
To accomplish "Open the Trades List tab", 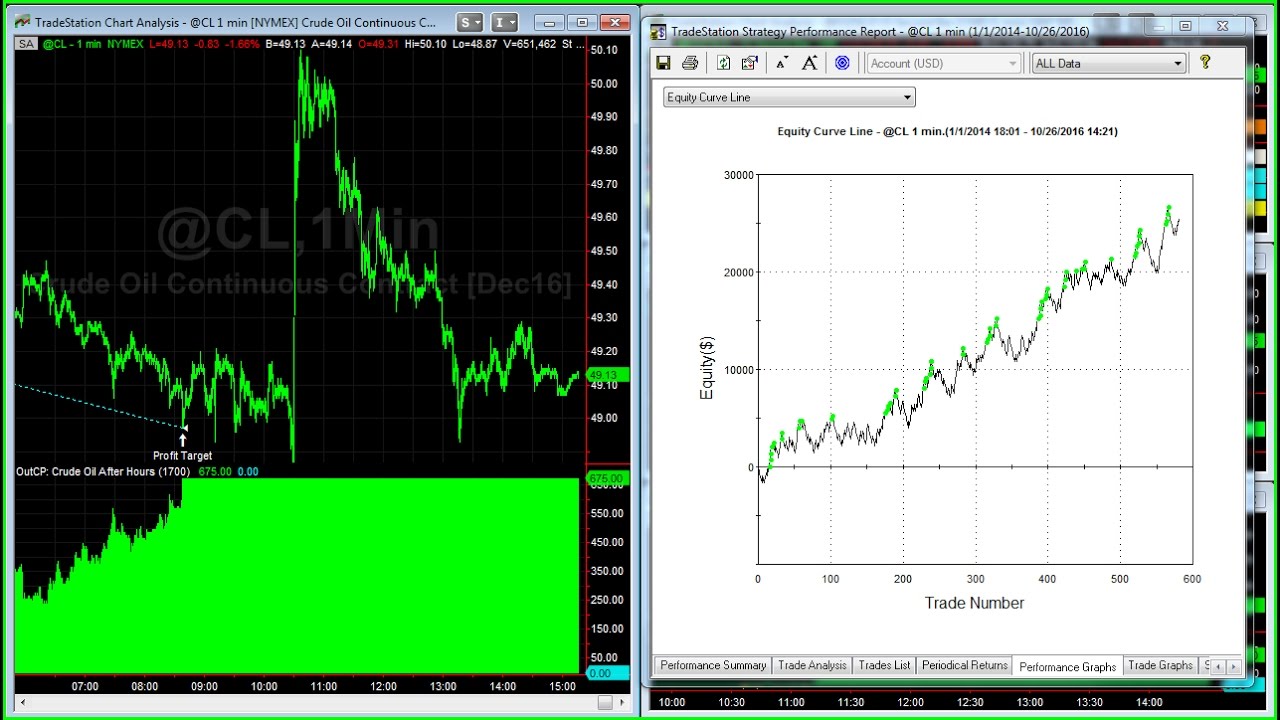I will [885, 665].
